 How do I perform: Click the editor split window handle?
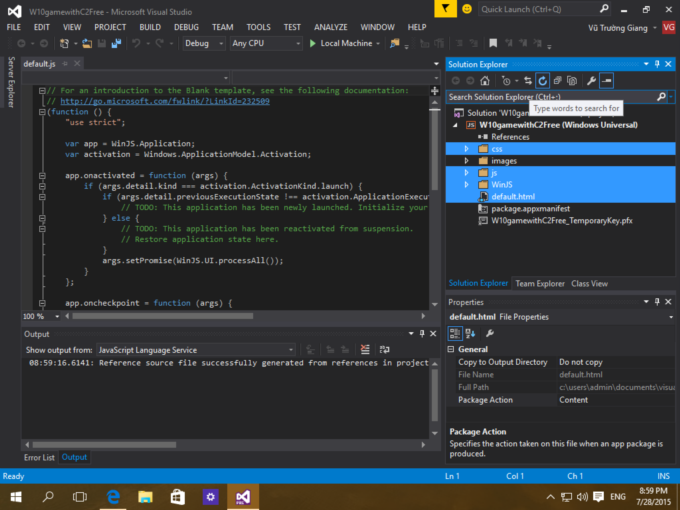coord(435,91)
